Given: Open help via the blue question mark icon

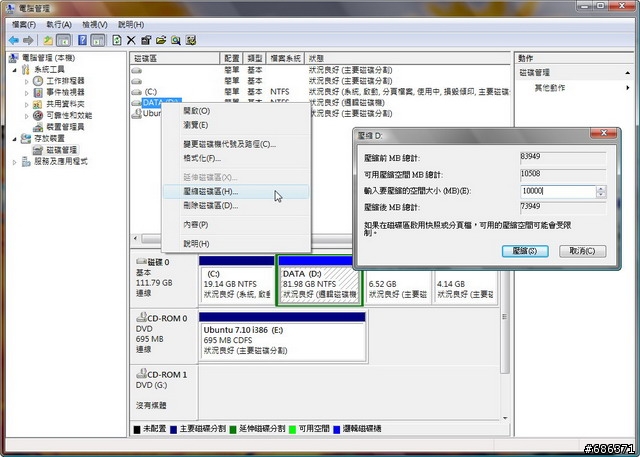Looking at the screenshot, I should click(x=82, y=40).
